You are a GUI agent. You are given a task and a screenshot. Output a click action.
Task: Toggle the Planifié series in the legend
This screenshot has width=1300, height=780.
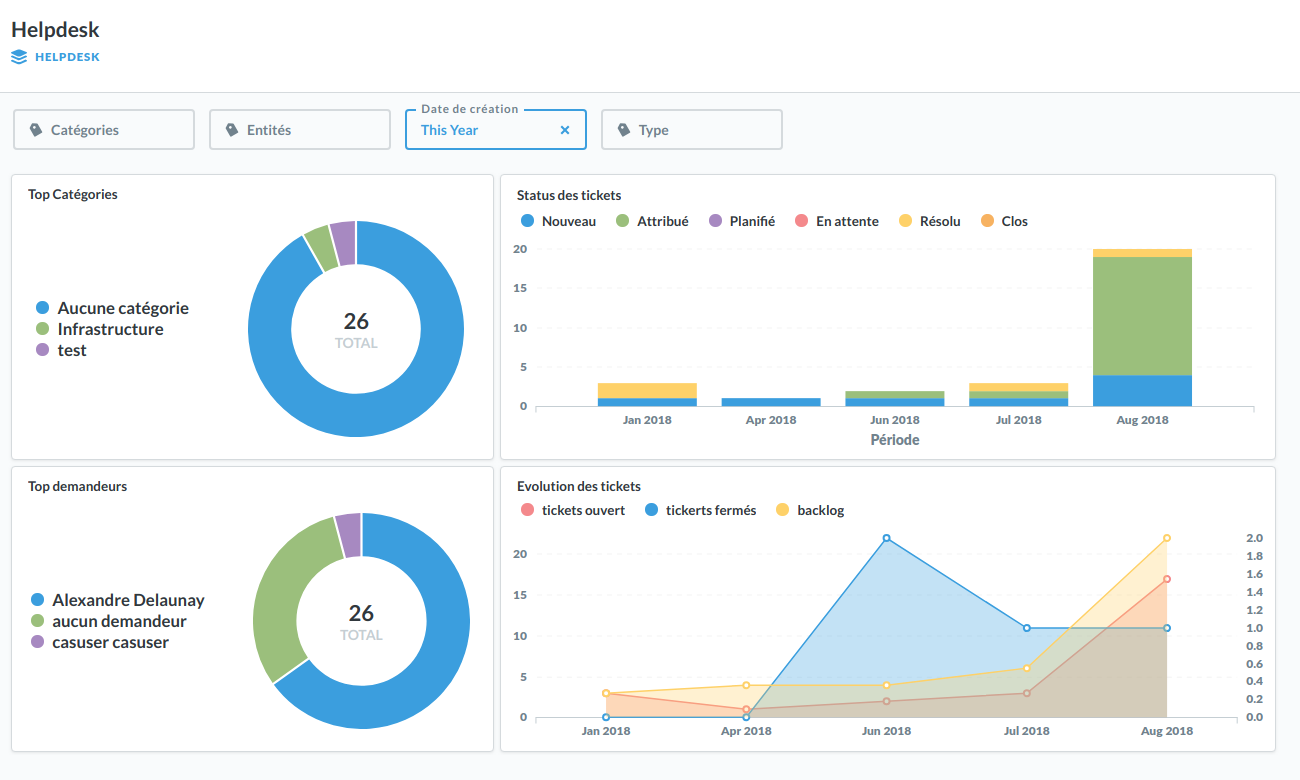click(742, 221)
